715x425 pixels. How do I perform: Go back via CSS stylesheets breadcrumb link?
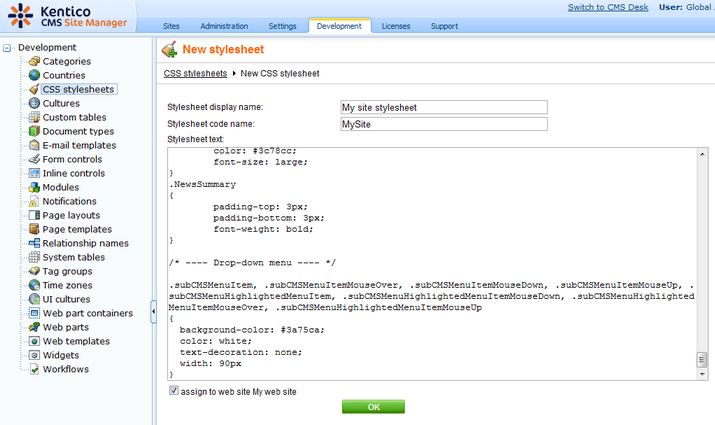[194, 73]
